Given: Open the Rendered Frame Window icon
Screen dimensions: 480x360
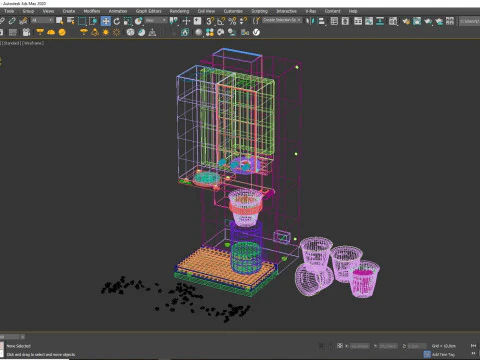Looking at the screenshot, I should [x=417, y=21].
